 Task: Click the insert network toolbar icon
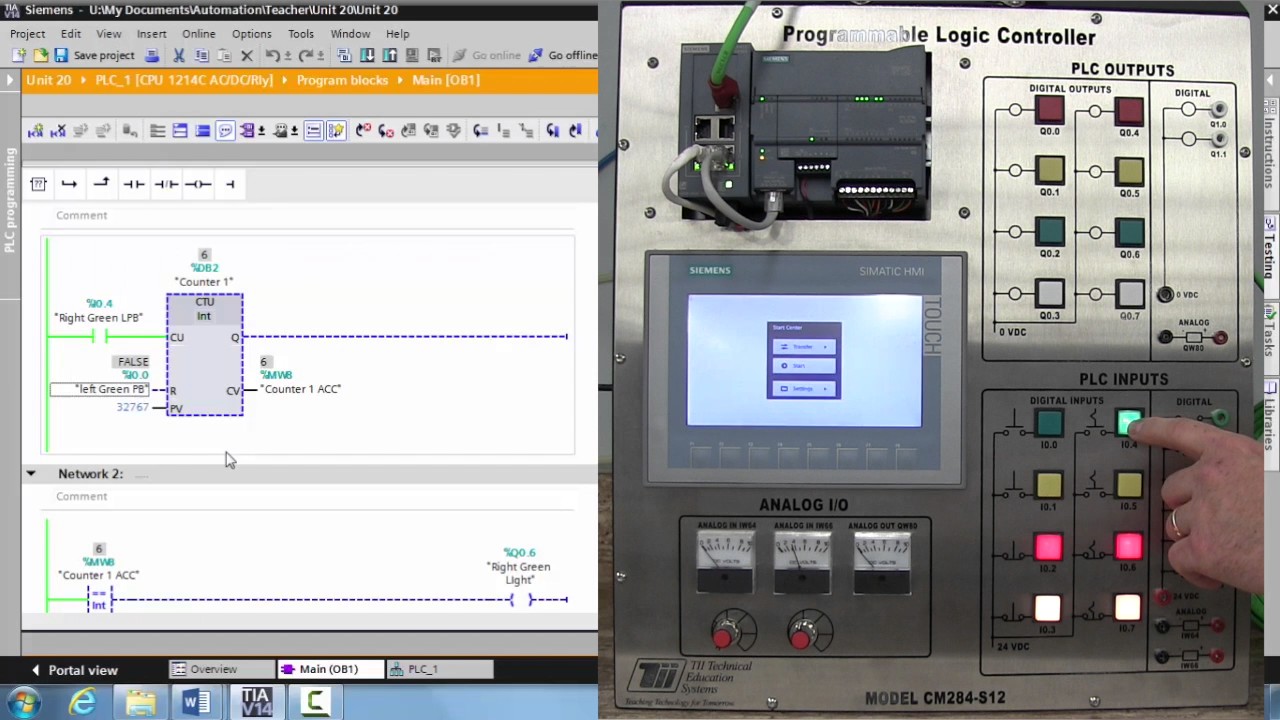(x=36, y=131)
